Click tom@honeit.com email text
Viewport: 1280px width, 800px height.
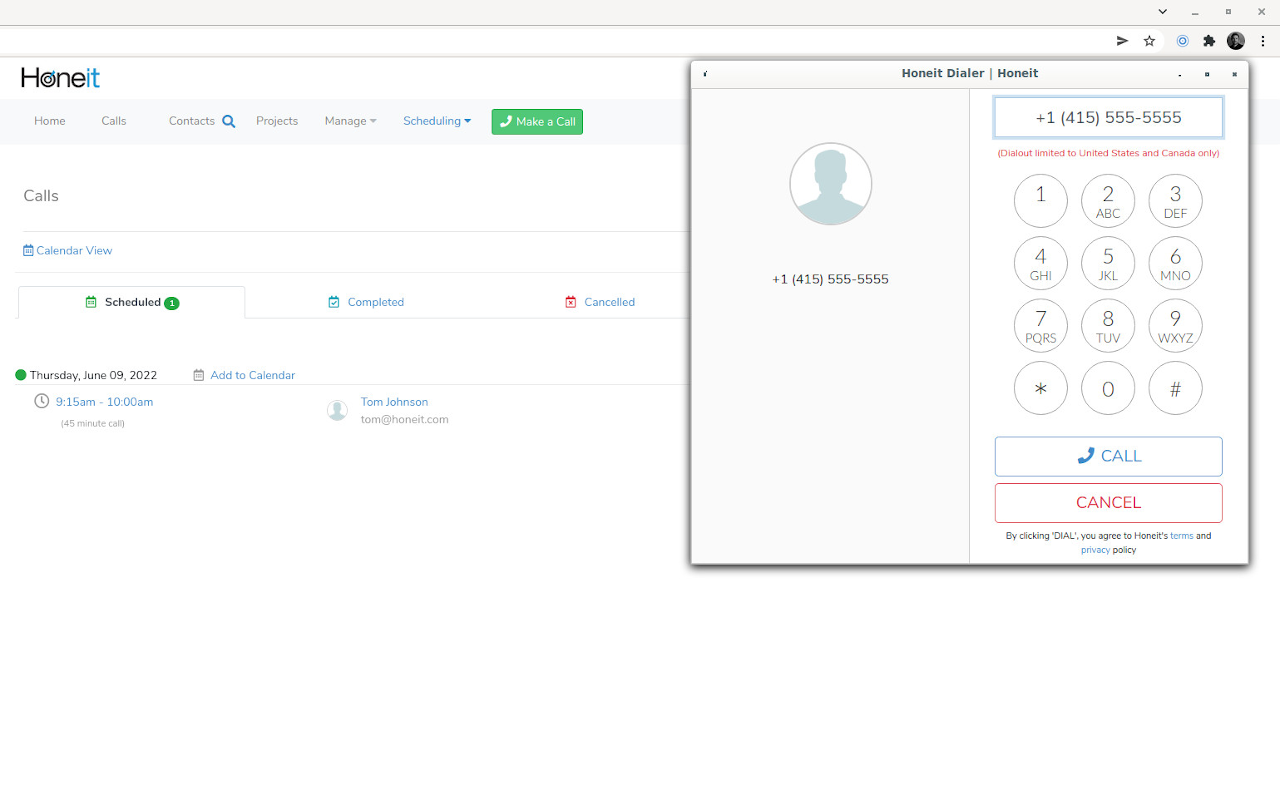coord(405,420)
